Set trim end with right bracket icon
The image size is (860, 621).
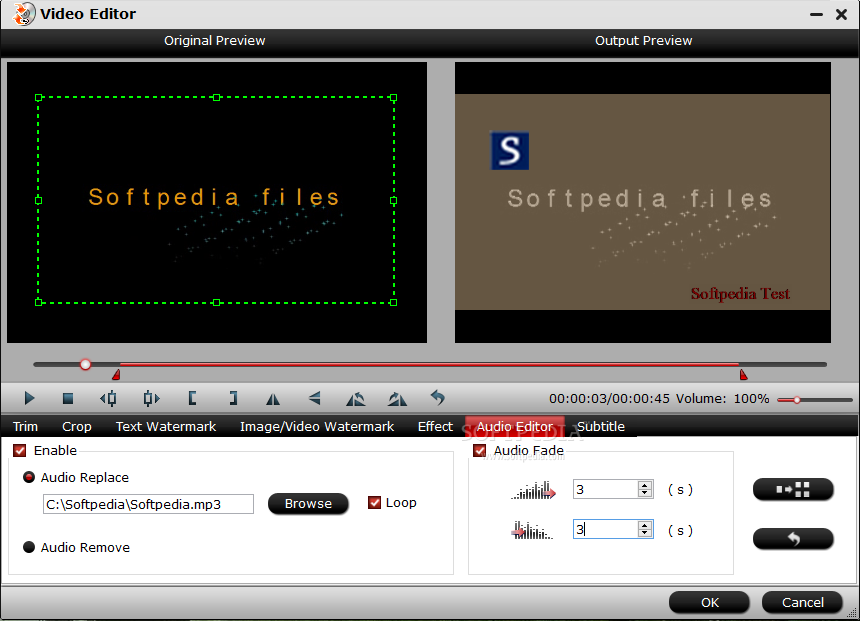pos(233,398)
